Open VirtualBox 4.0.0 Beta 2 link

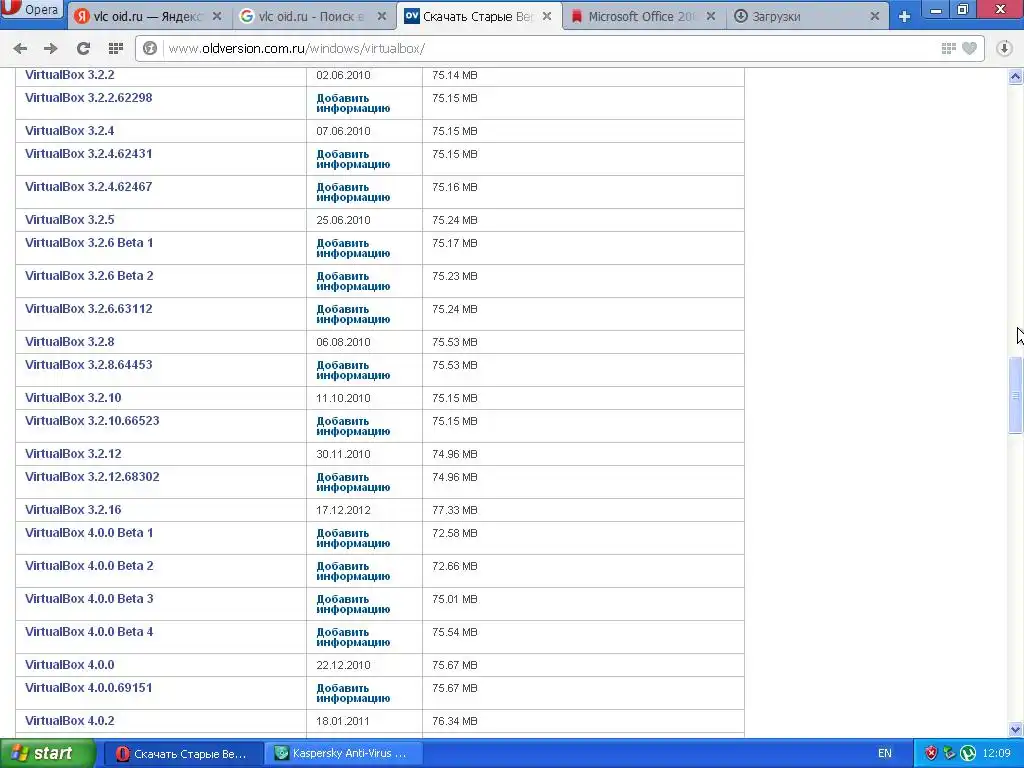click(89, 566)
